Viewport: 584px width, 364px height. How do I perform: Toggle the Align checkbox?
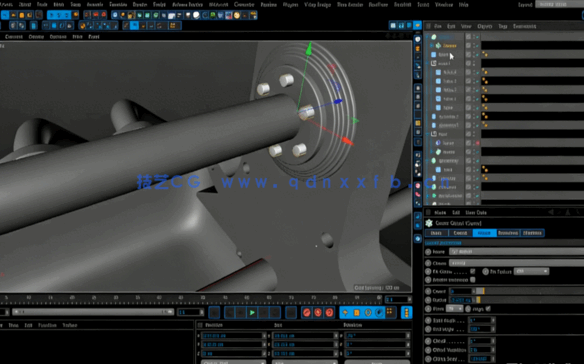(488, 308)
